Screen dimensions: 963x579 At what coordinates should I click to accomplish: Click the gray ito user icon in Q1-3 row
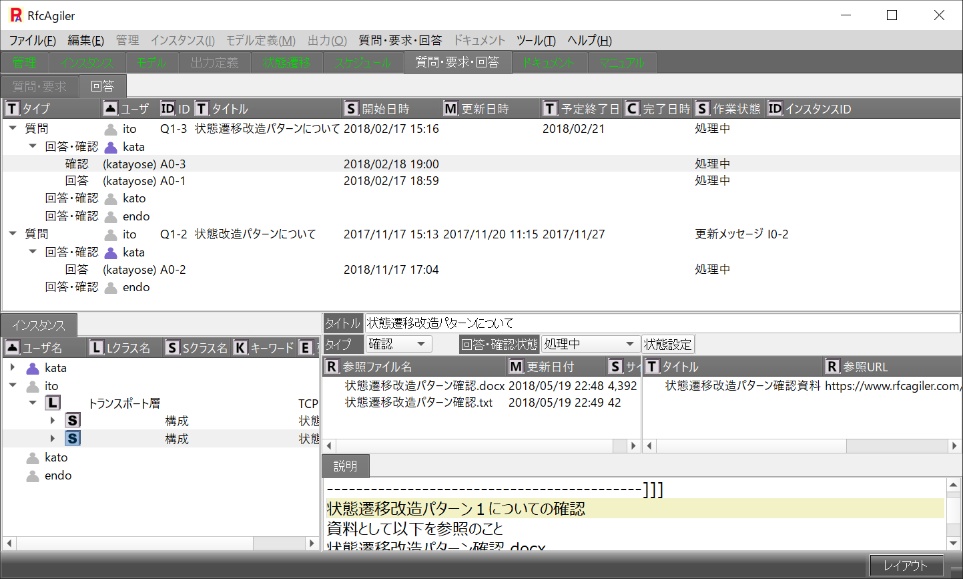(x=111, y=130)
